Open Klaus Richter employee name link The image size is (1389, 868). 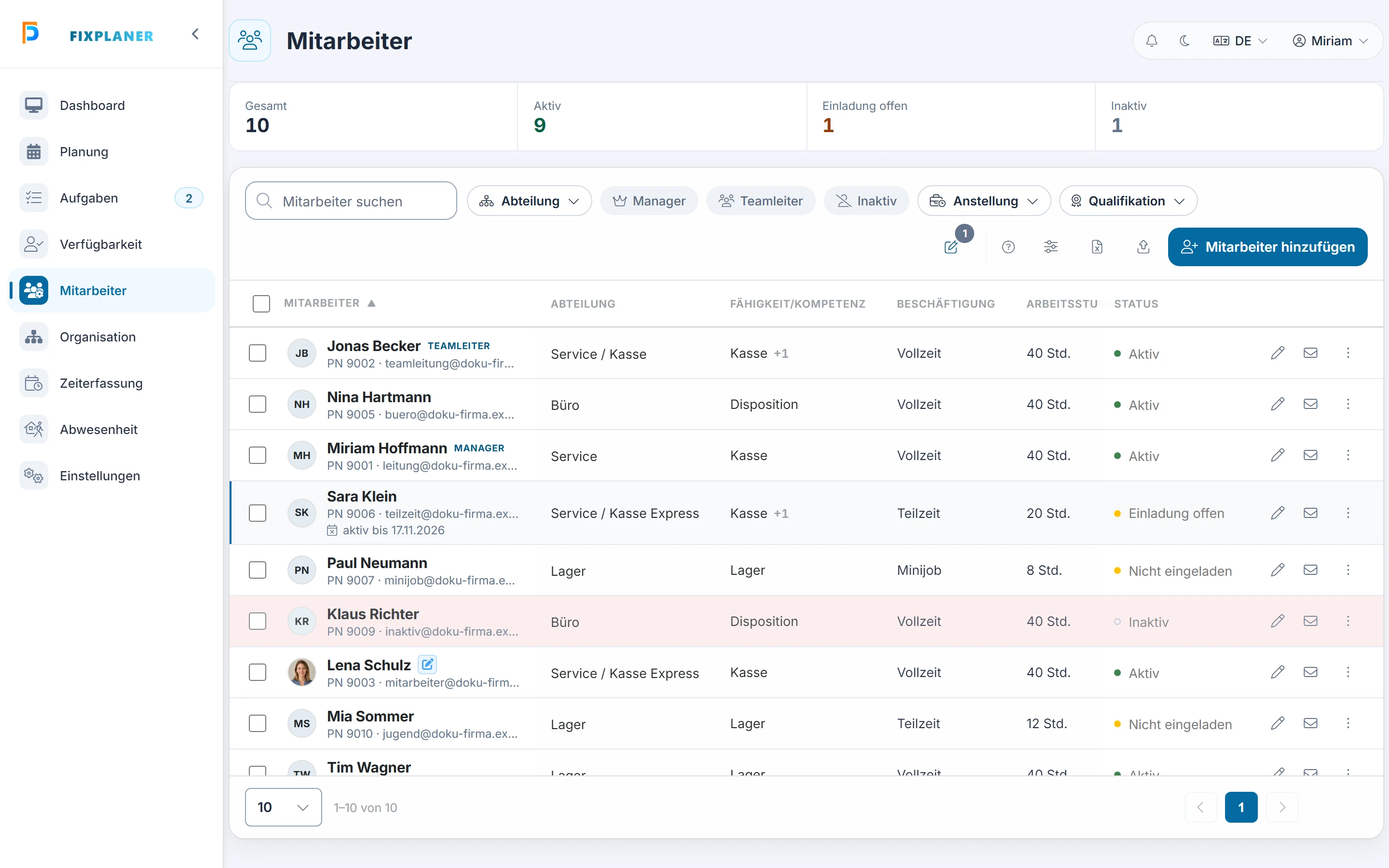[372, 614]
